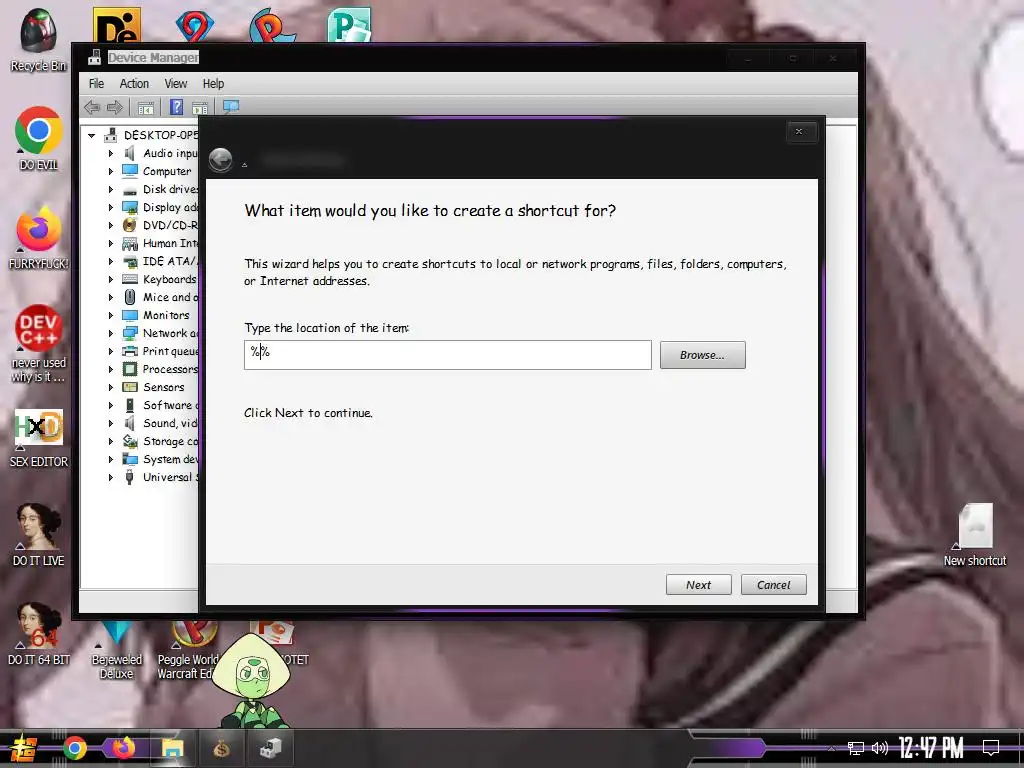Click Next in the shortcut wizard
Viewport: 1024px width, 768px height.
[x=698, y=584]
